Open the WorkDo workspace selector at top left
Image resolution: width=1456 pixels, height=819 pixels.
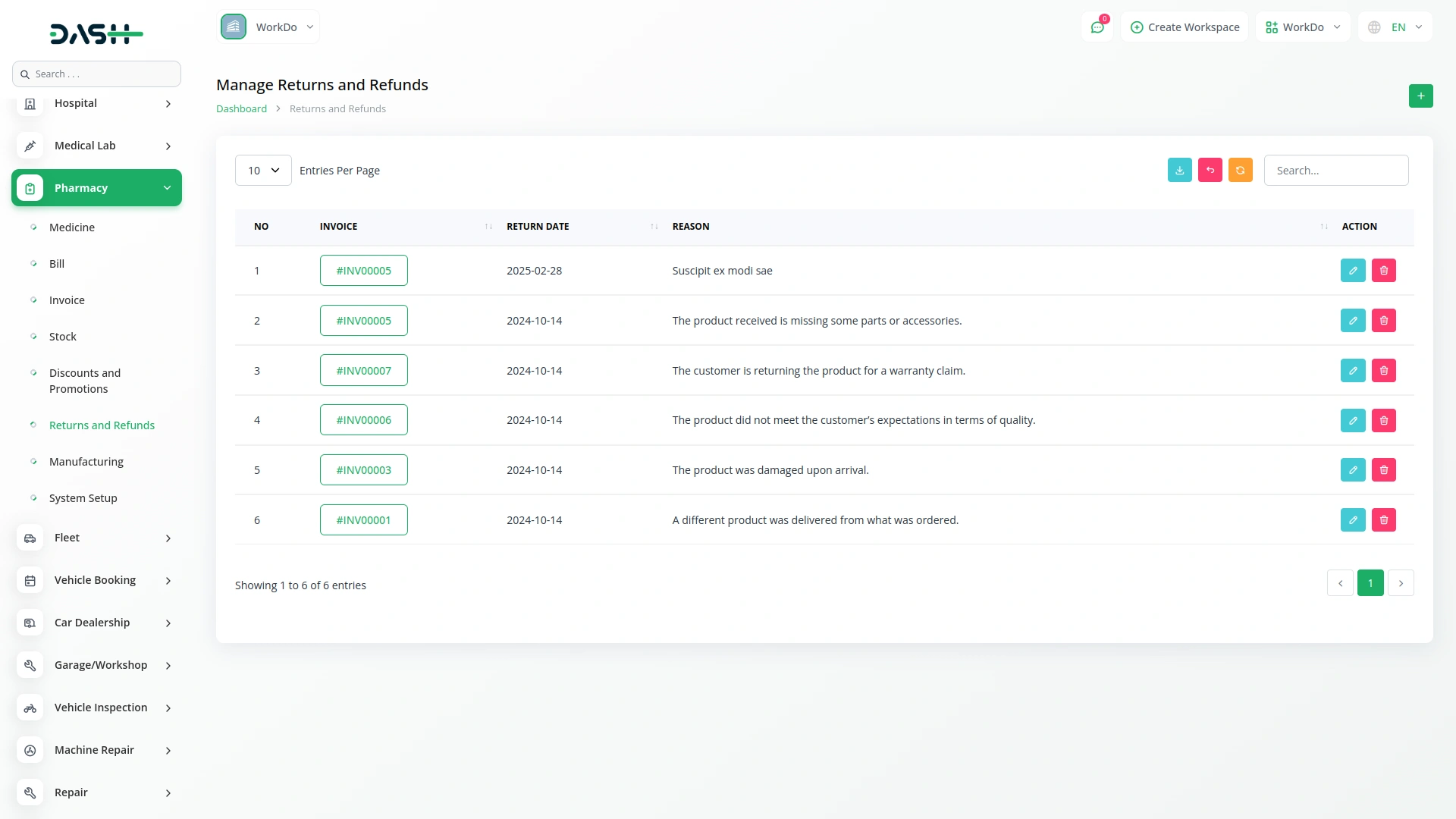[x=268, y=27]
